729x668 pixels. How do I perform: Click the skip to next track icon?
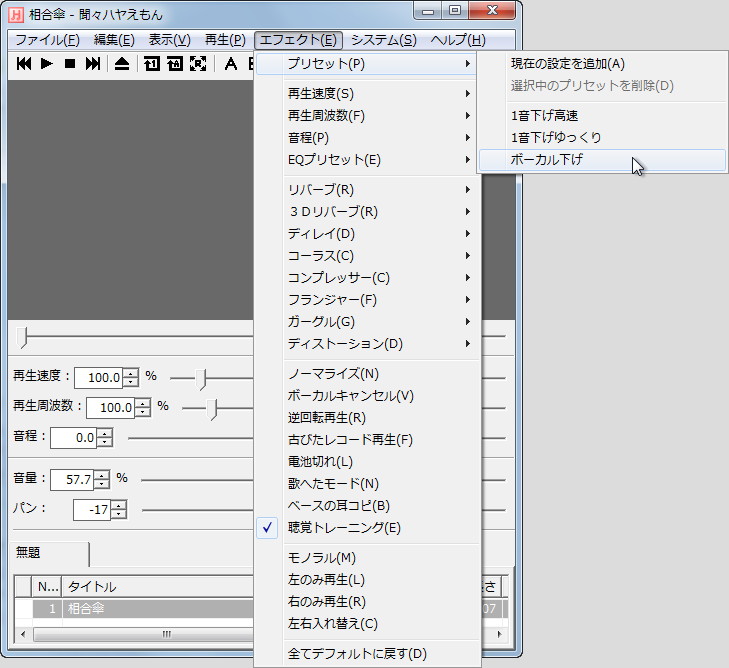pos(93,64)
